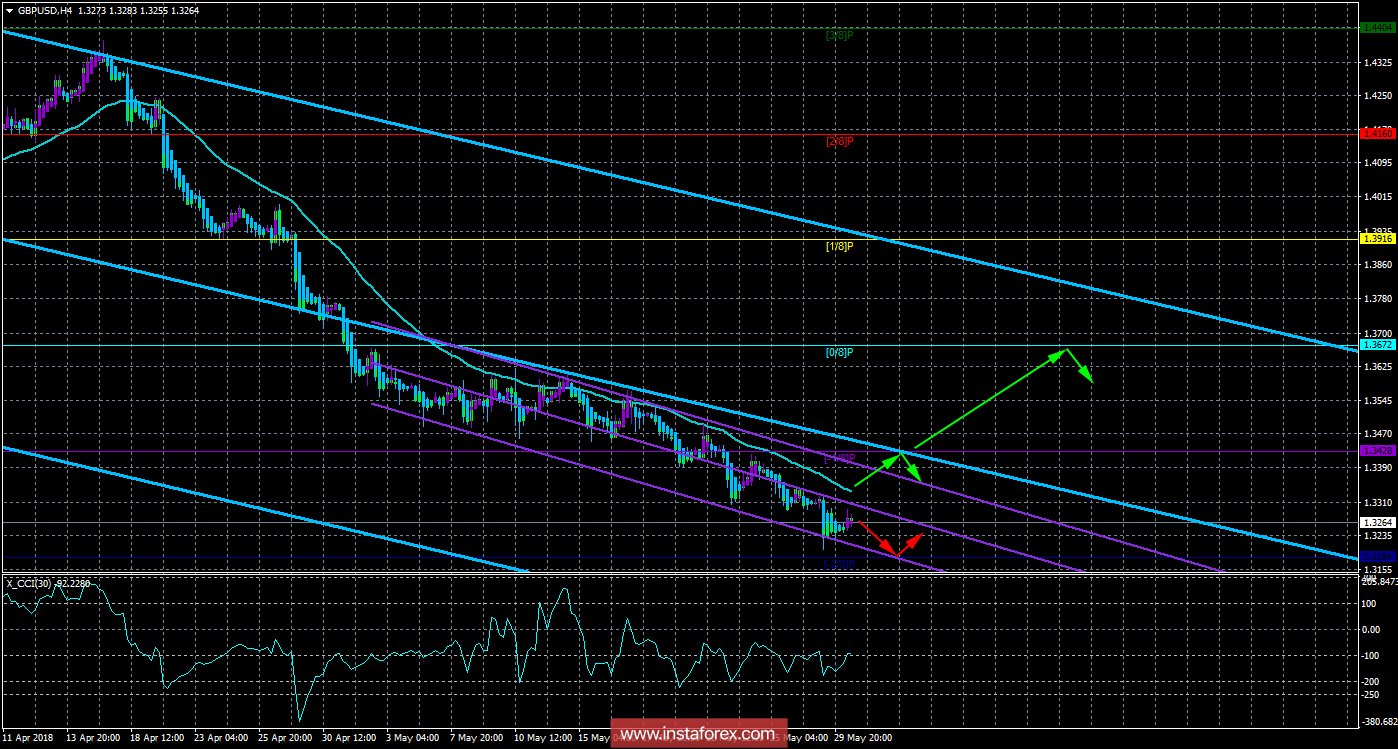Select the low price value 1.3255
Image resolution: width=1398 pixels, height=749 pixels.
pyautogui.click(x=156, y=11)
